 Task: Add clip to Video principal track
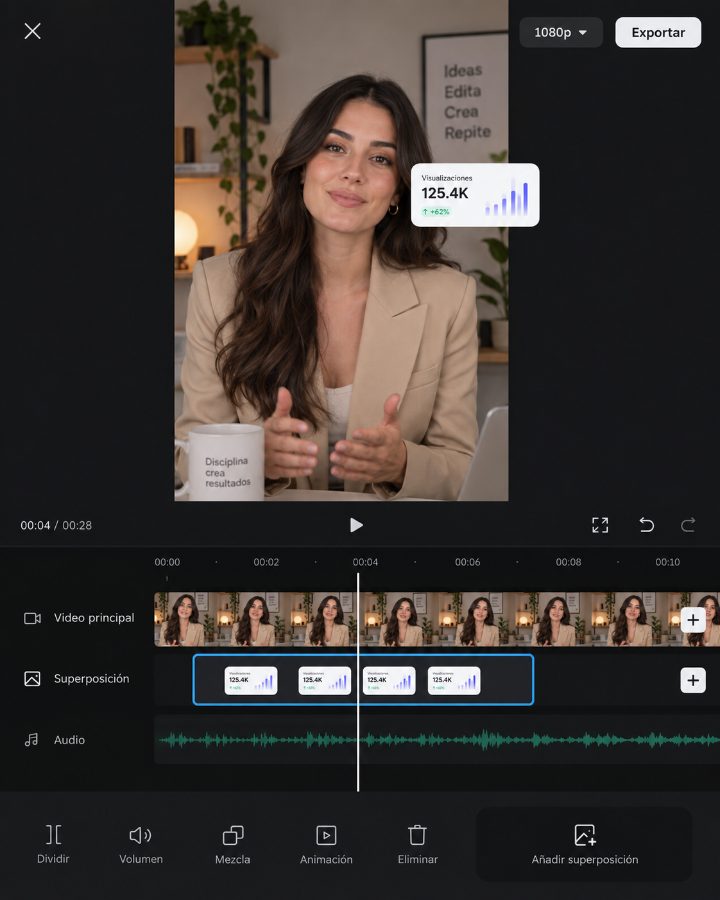(693, 620)
